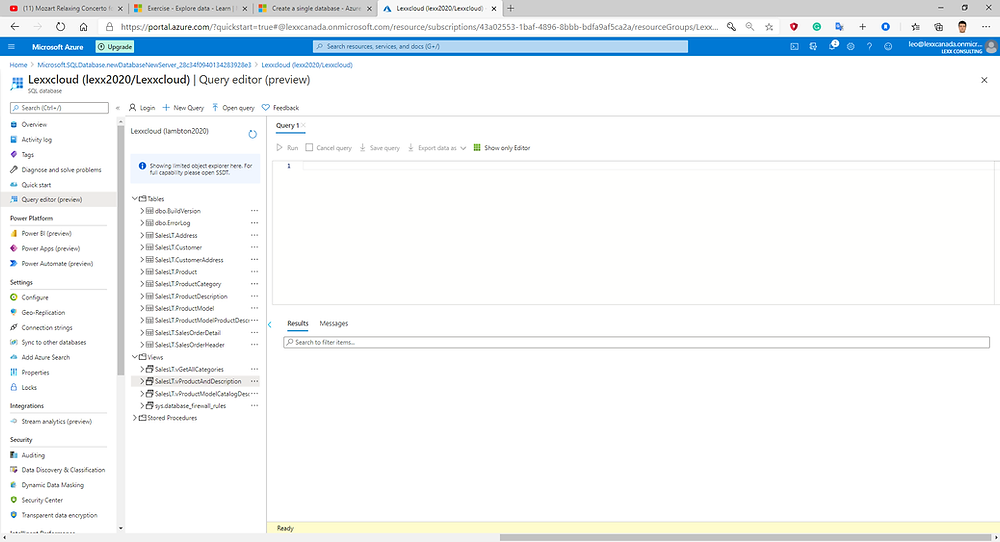
Task: Switch to the Messages tab
Action: tap(334, 323)
